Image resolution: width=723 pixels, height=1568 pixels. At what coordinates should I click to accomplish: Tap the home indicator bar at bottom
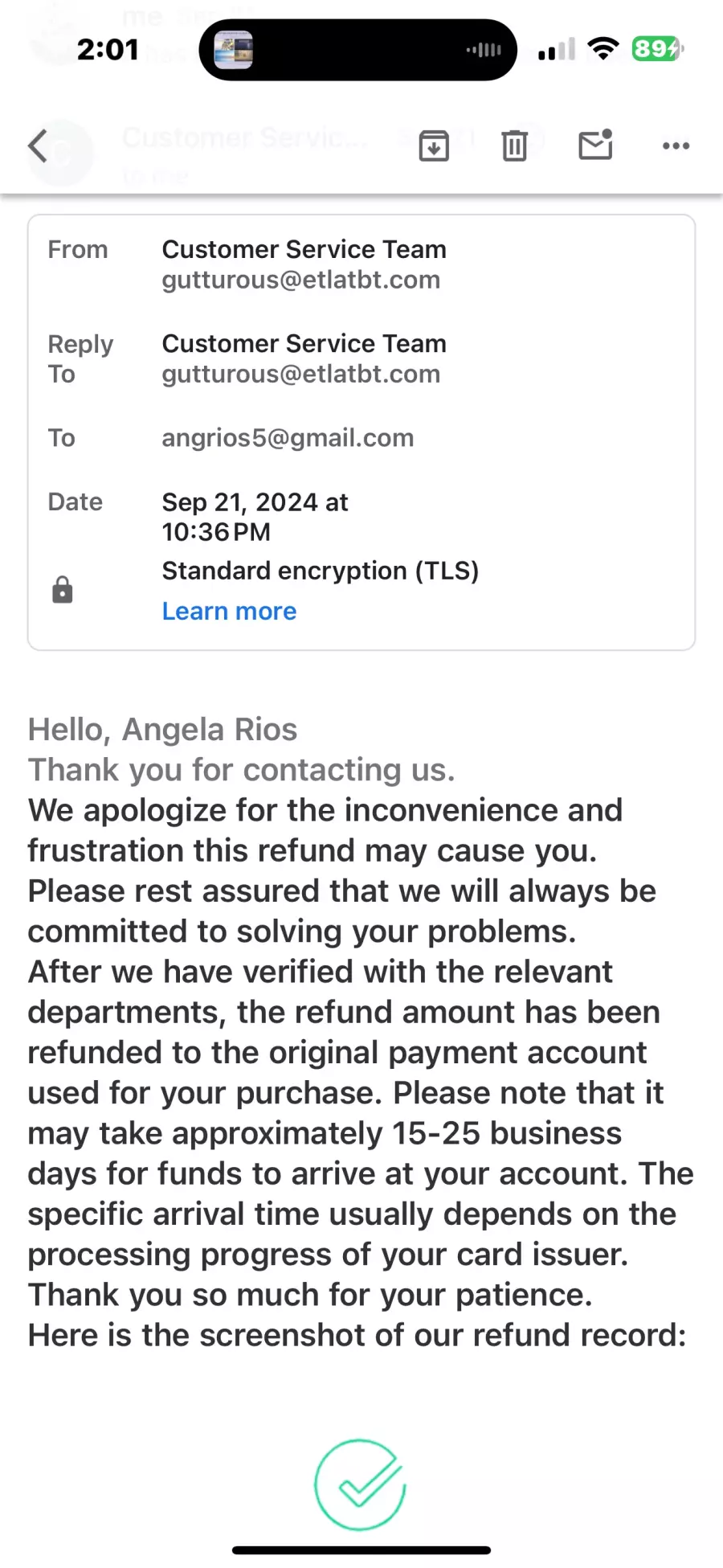coord(361,1550)
